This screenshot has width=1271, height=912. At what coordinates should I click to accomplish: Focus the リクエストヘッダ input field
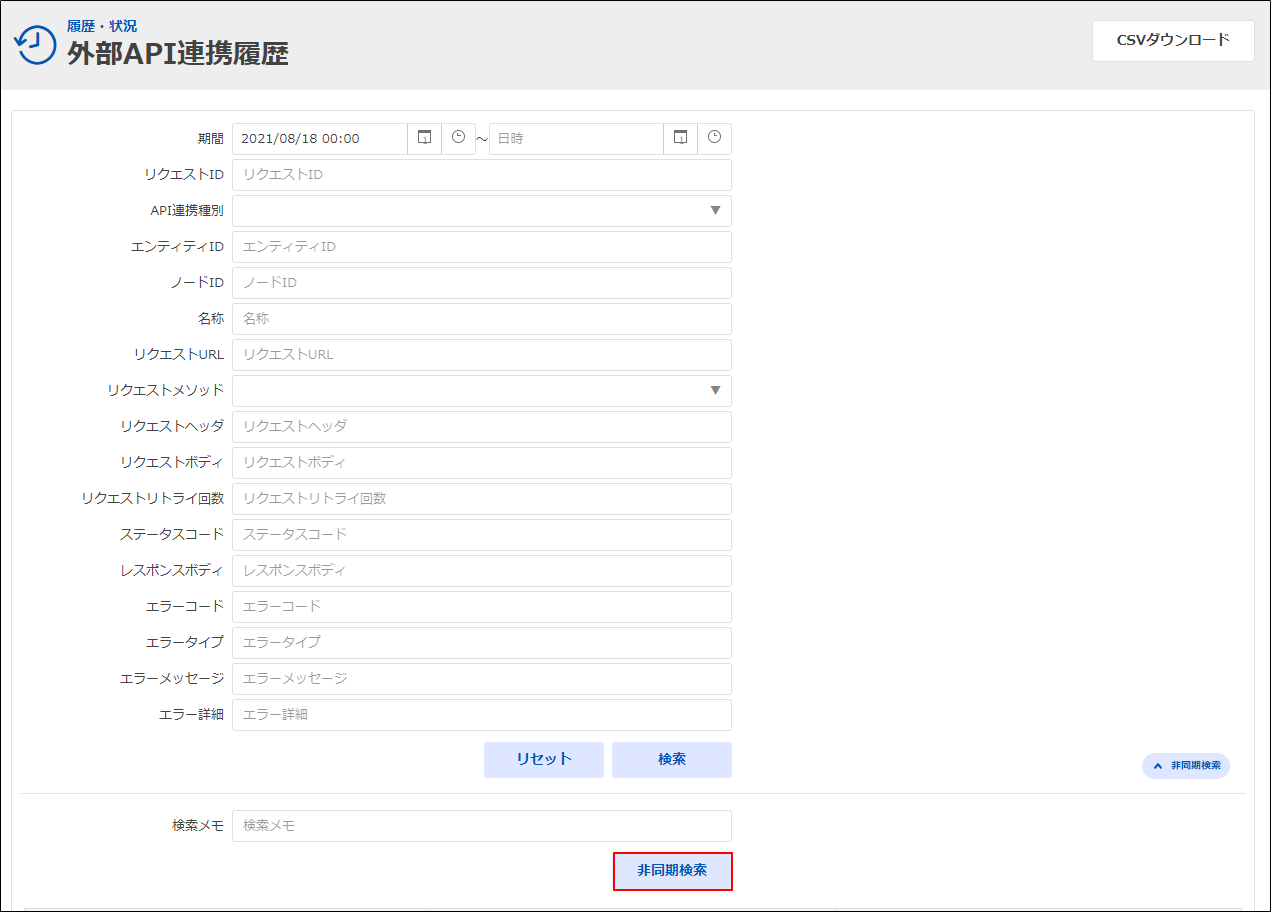(x=482, y=427)
